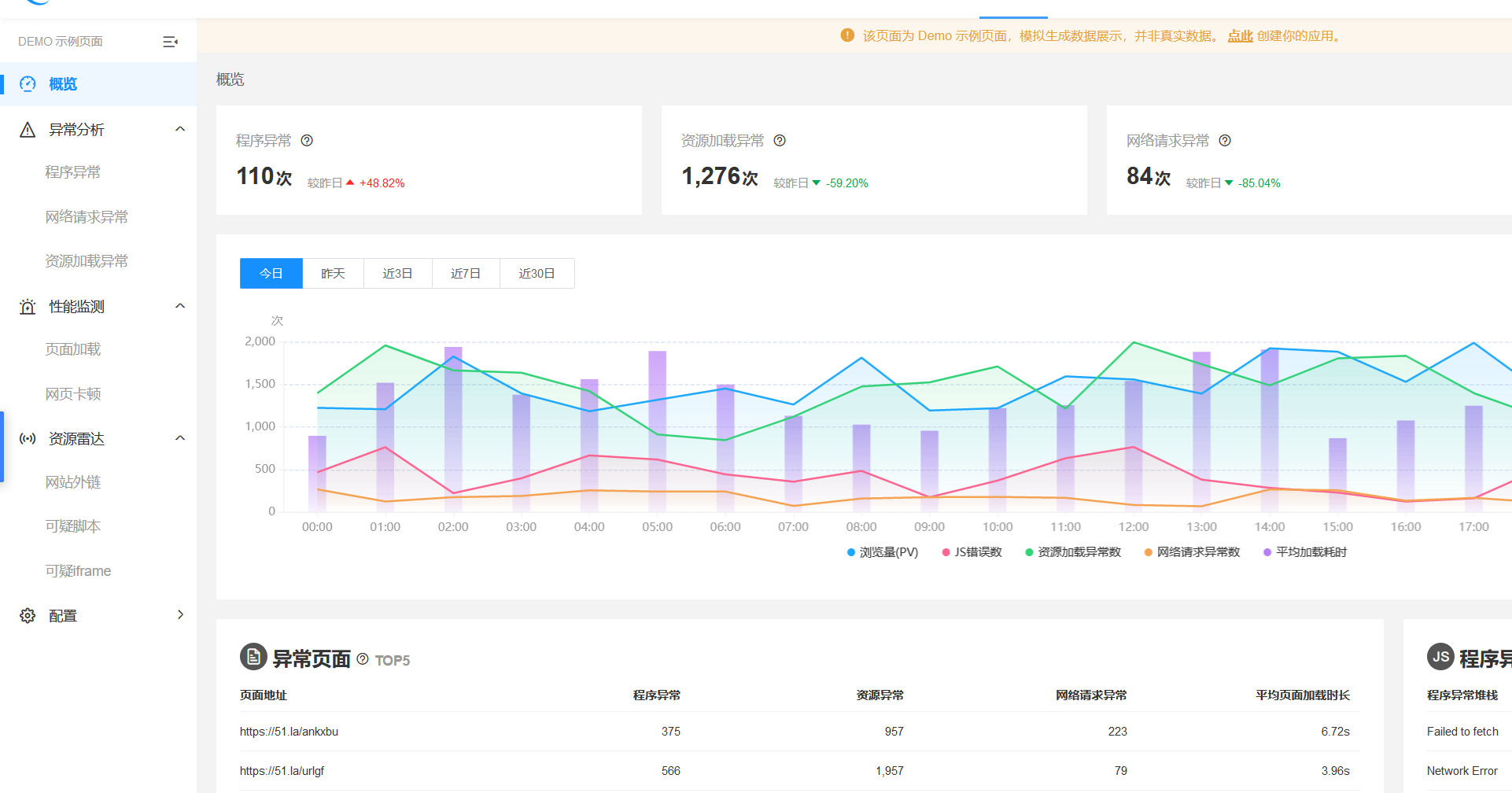Toggle 平均加载耗时 series in chart legend
1512x793 pixels.
pos(1305,552)
